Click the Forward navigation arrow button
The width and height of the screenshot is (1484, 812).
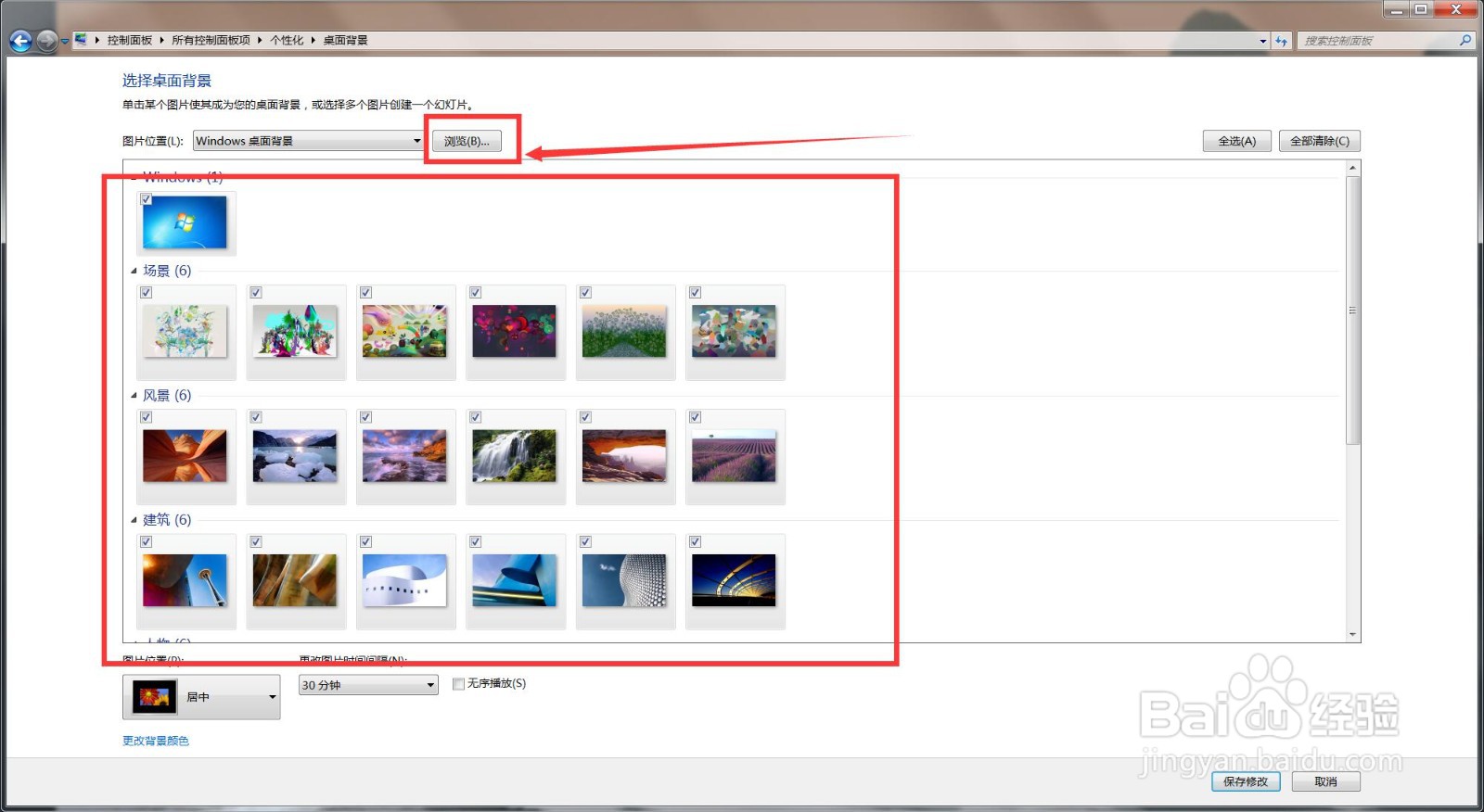tap(46, 41)
